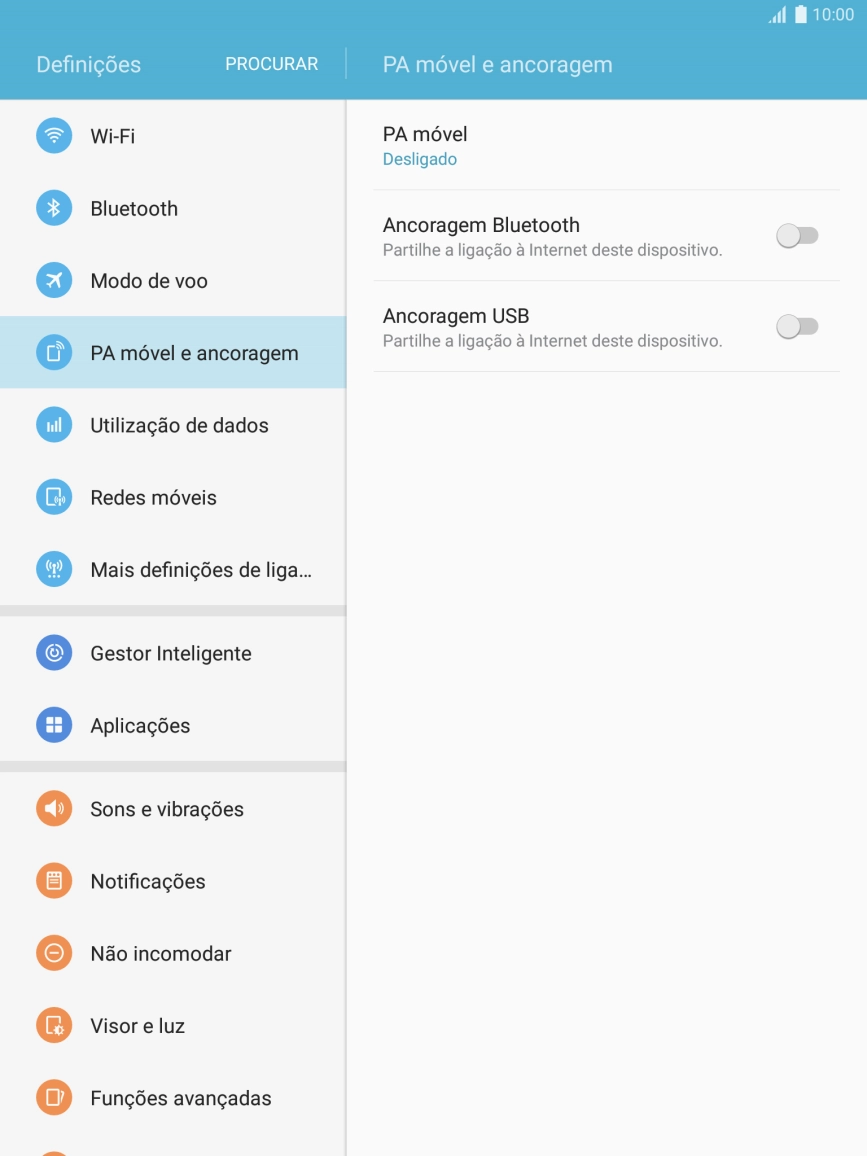This screenshot has width=867, height=1156.
Task: Tap the Desligado status link
Action: tap(419, 159)
